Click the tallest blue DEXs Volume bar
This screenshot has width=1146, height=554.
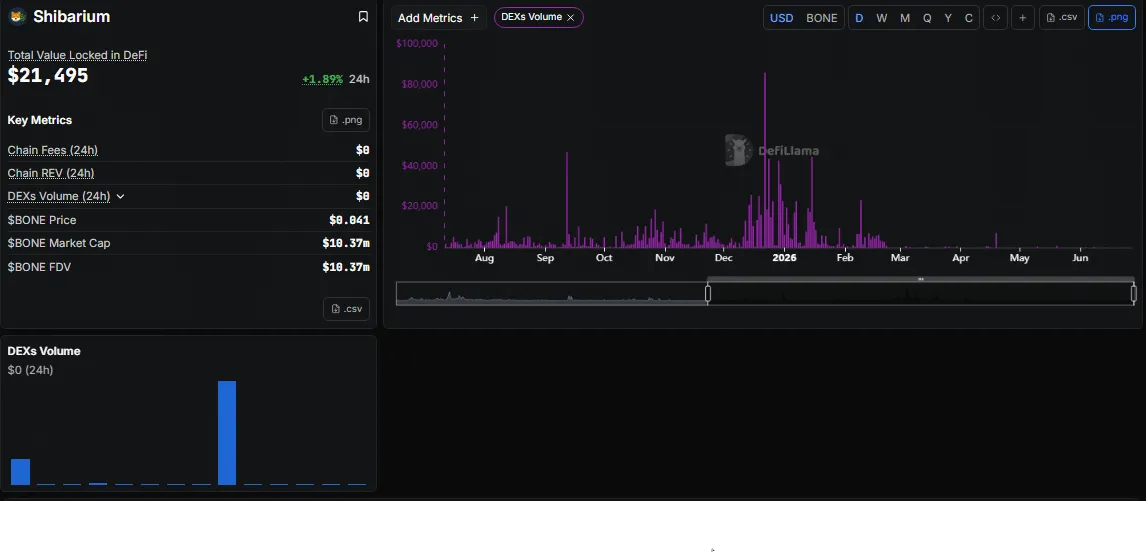(x=227, y=433)
